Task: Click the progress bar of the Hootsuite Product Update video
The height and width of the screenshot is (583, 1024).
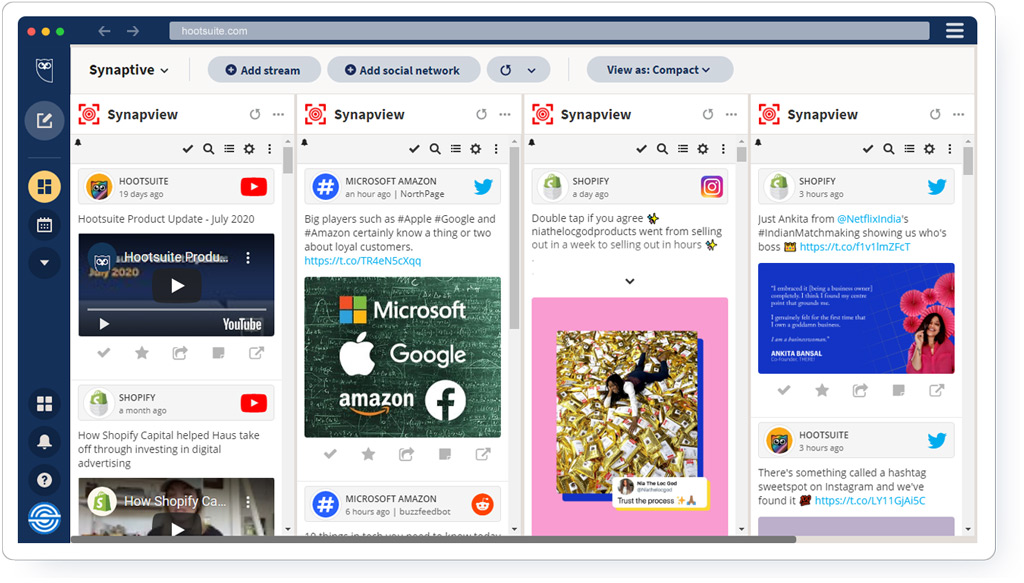Action: point(176,309)
